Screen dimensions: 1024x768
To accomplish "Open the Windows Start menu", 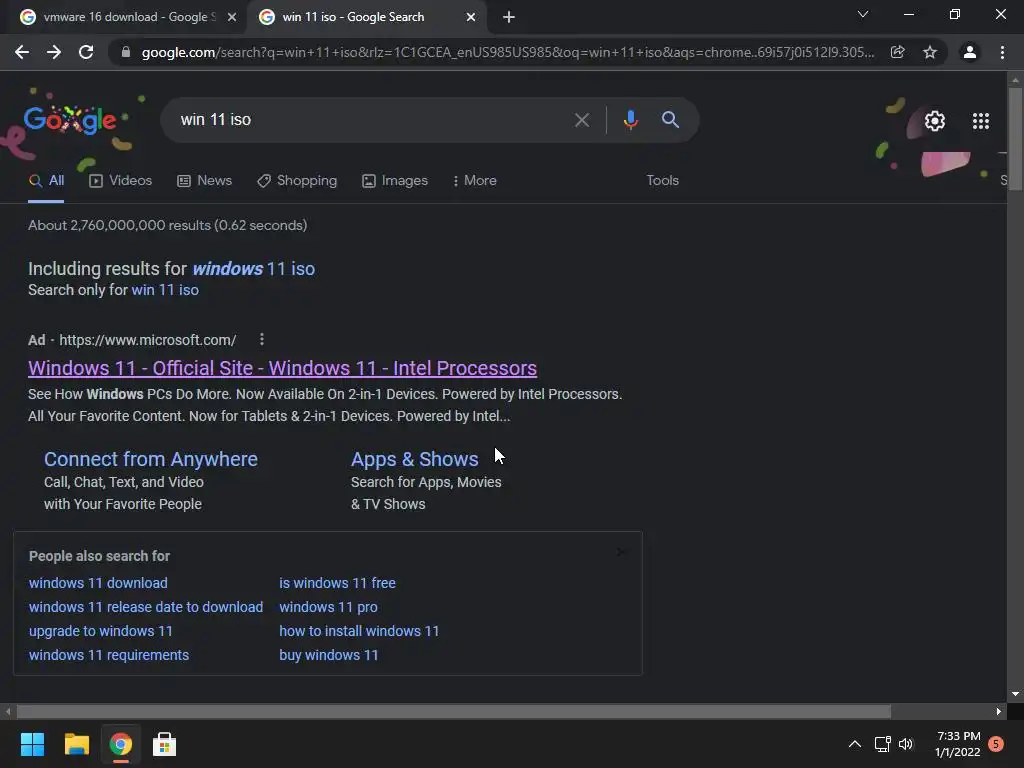I will point(32,744).
